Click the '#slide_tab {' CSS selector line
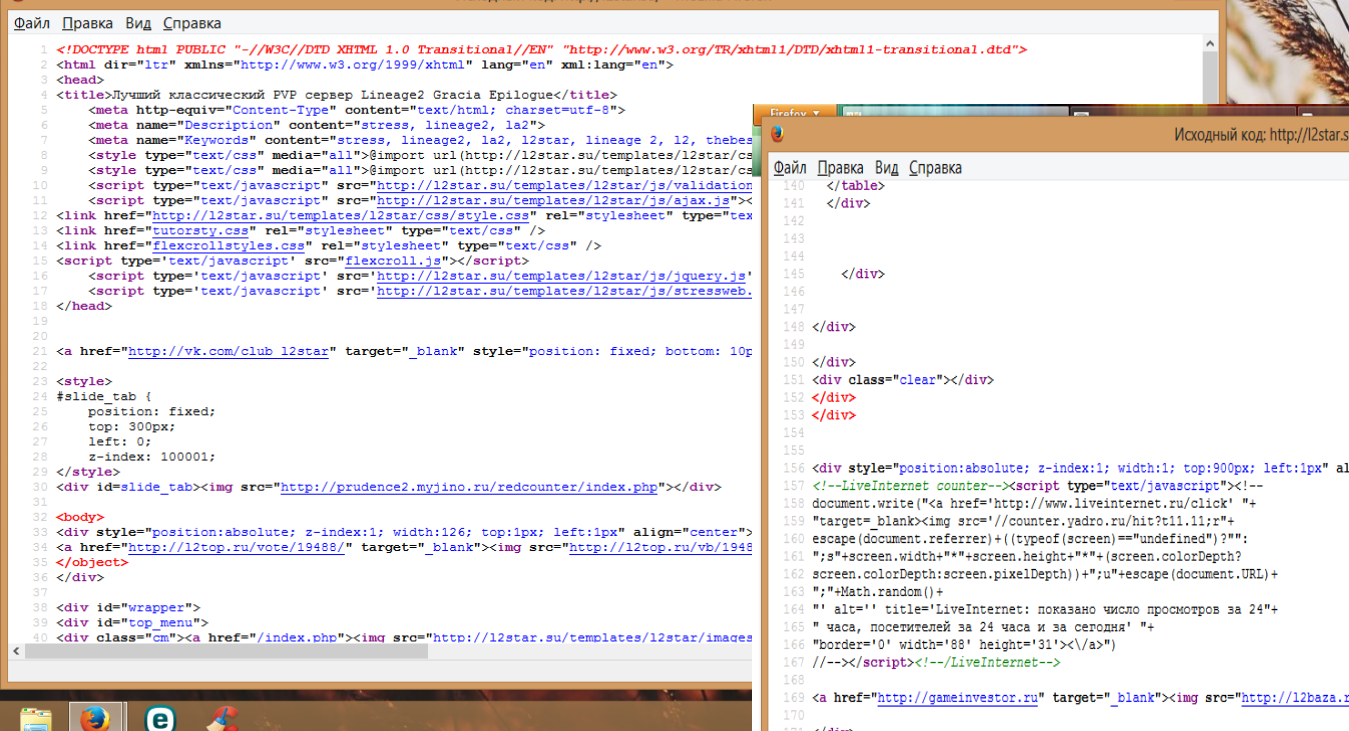Viewport: 1349px width, 731px height. click(x=104, y=396)
